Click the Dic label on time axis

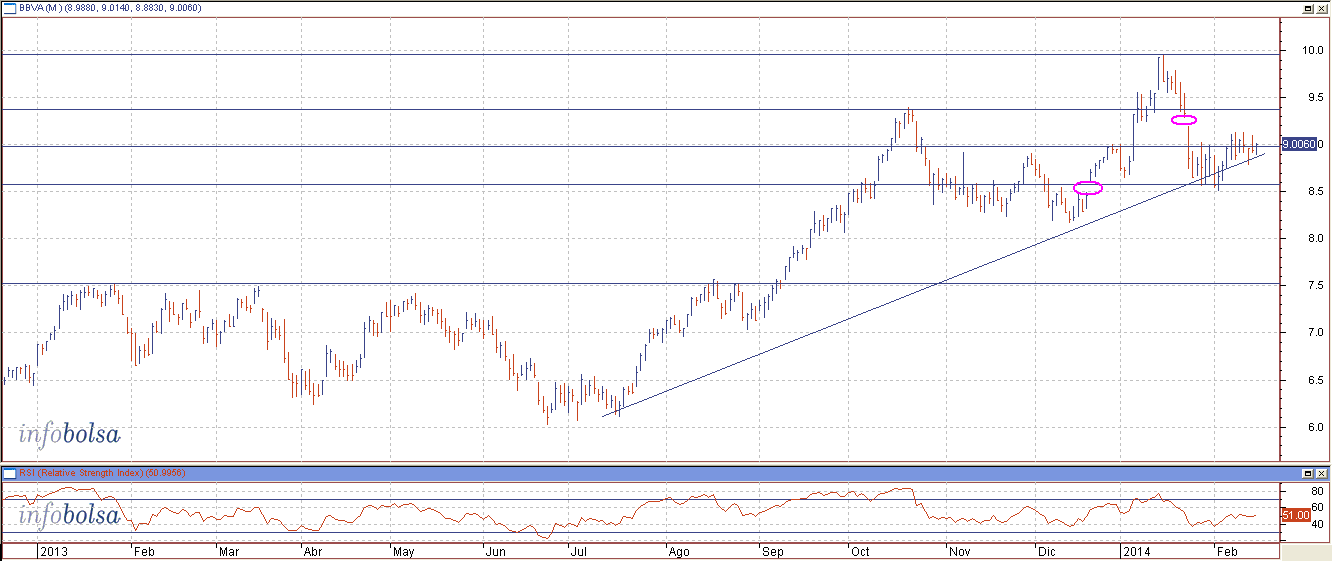1046,551
